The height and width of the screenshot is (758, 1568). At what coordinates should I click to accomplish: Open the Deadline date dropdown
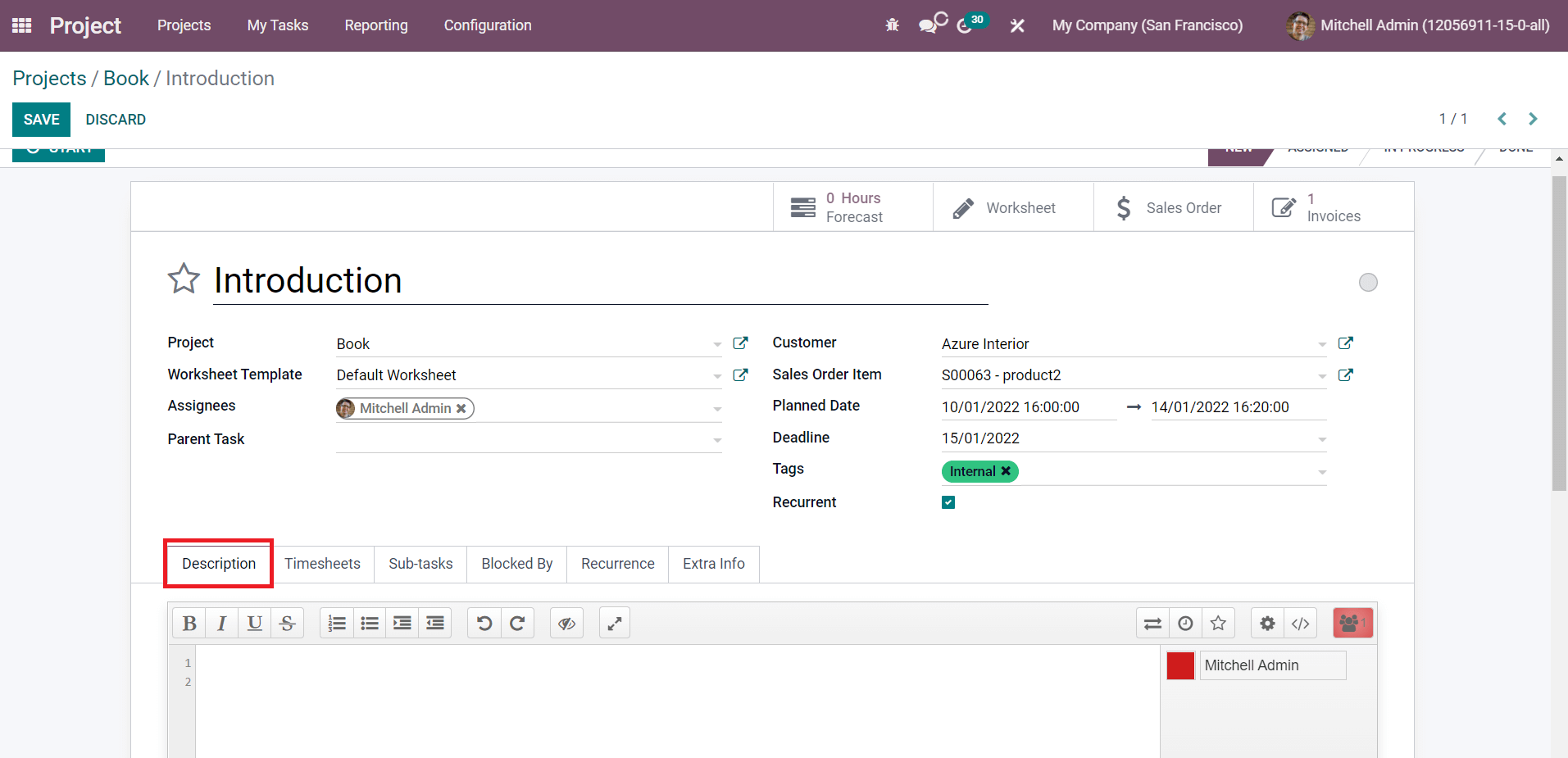1321,439
